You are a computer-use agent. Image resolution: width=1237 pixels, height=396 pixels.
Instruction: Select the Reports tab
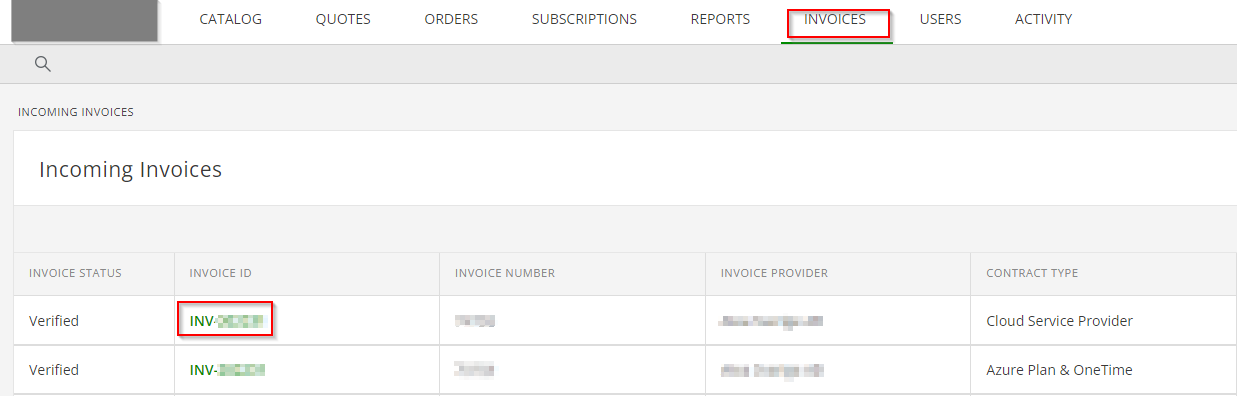pyautogui.click(x=720, y=19)
